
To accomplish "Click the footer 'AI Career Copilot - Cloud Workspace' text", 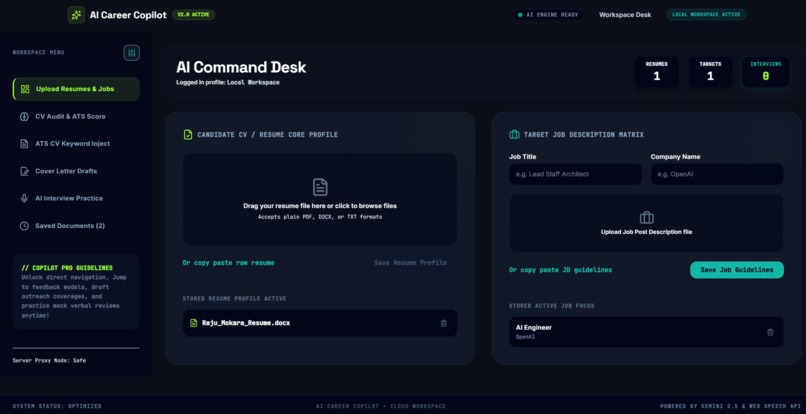I will pyautogui.click(x=381, y=406).
